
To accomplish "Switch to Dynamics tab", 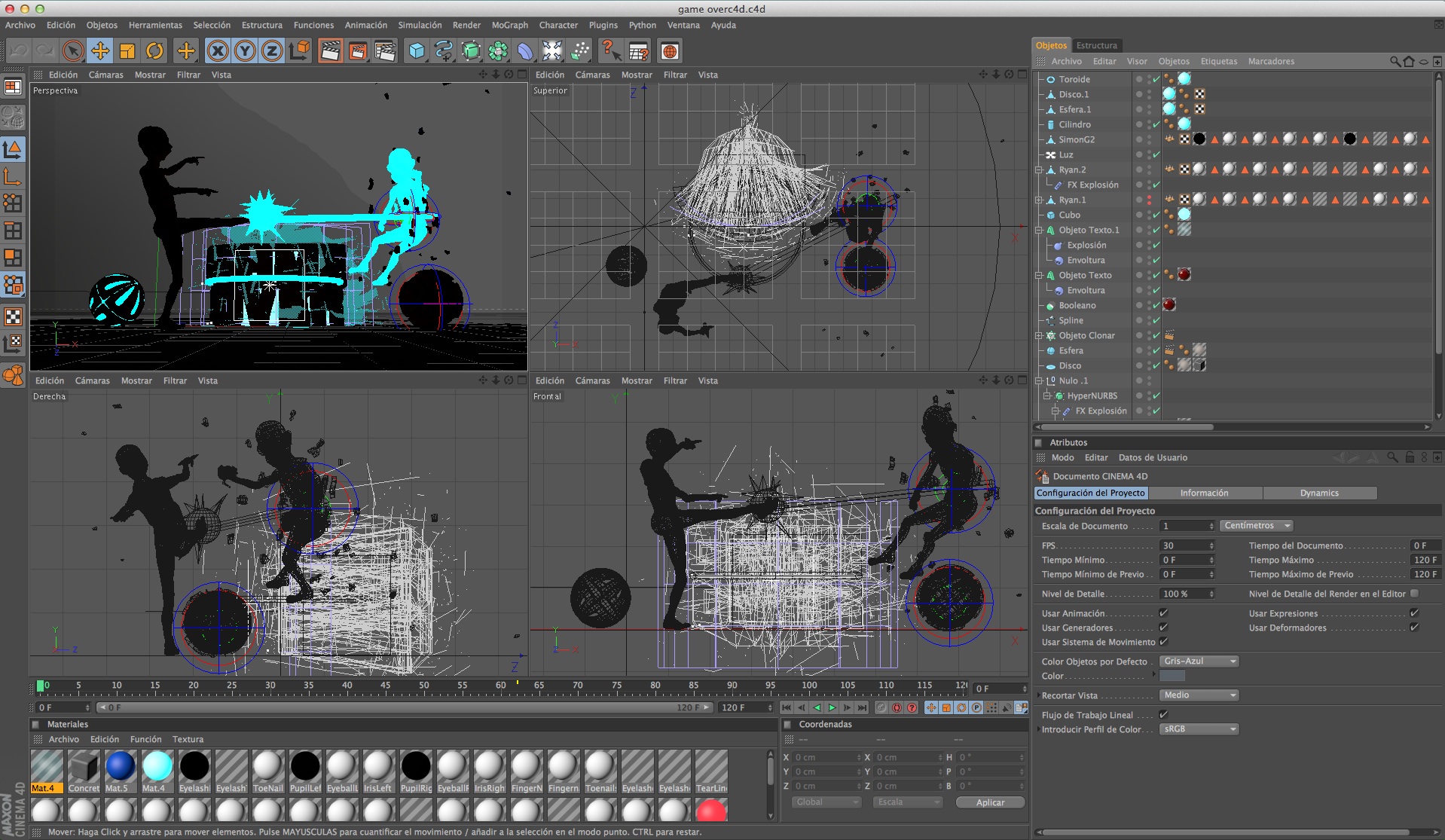I will coord(1319,493).
